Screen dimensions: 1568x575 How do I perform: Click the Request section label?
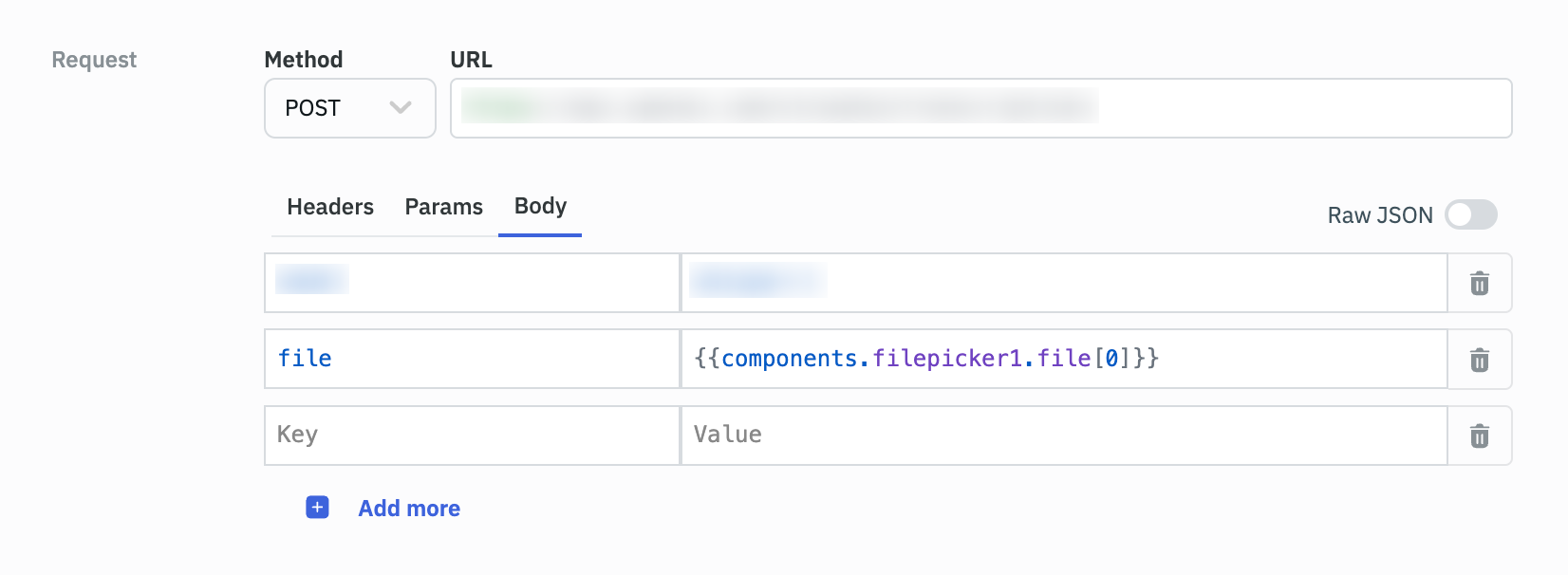(x=94, y=60)
